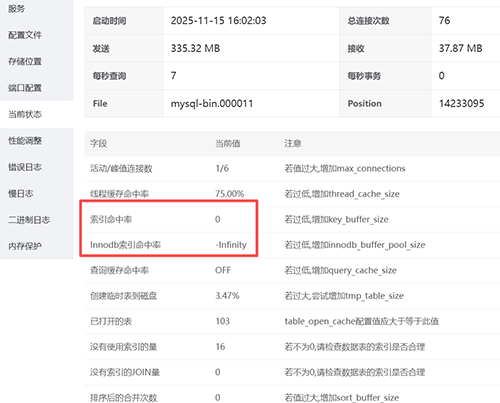Select the 103 opened tables value
The width and height of the screenshot is (500, 403).
coord(222,321)
